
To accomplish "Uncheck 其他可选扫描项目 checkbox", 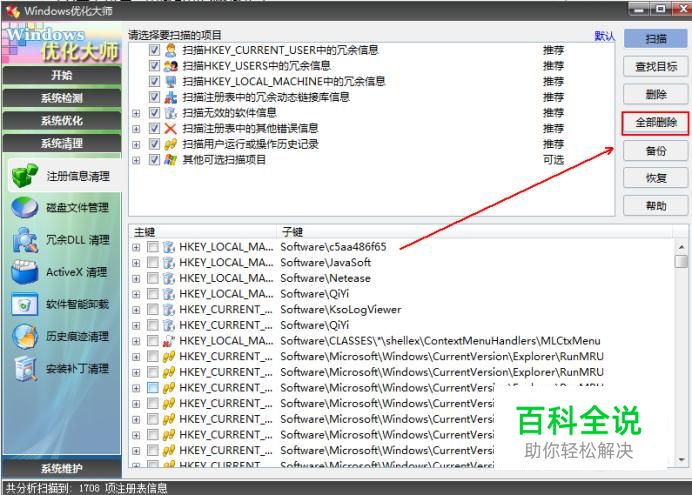I will pos(154,160).
